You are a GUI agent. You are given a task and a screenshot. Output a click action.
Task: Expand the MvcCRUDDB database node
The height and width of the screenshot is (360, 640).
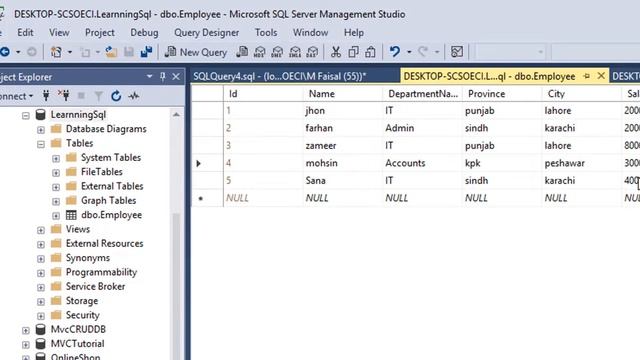pyautogui.click(x=26, y=330)
